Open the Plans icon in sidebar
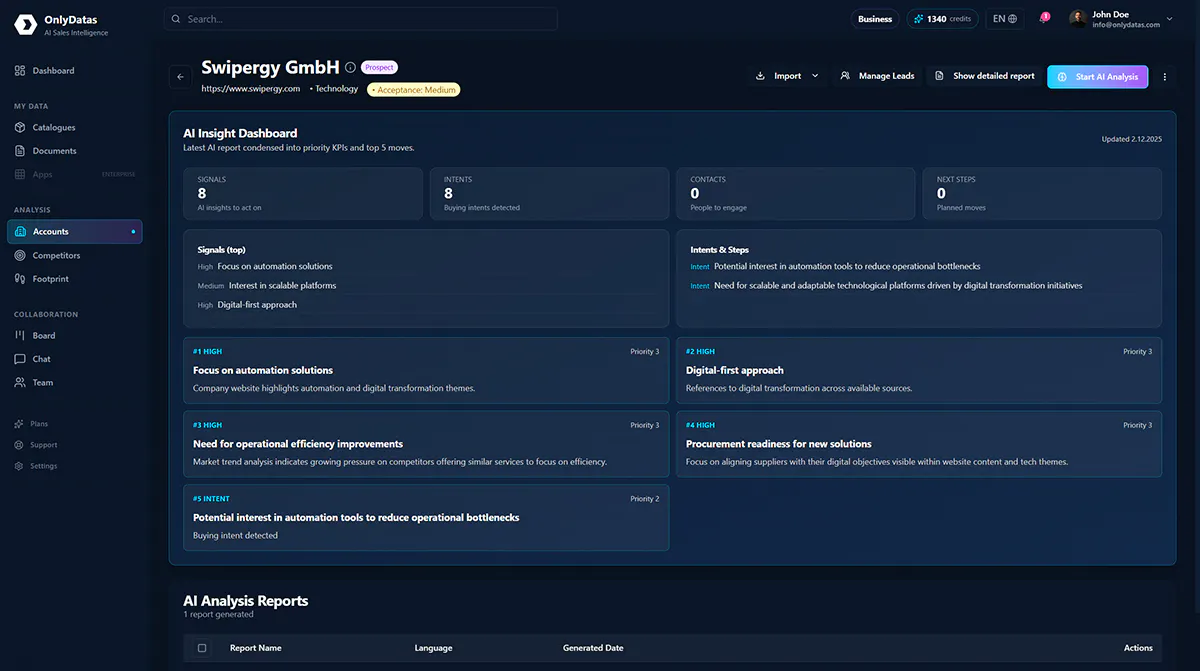Screen dimensions: 1200x671 20,424
